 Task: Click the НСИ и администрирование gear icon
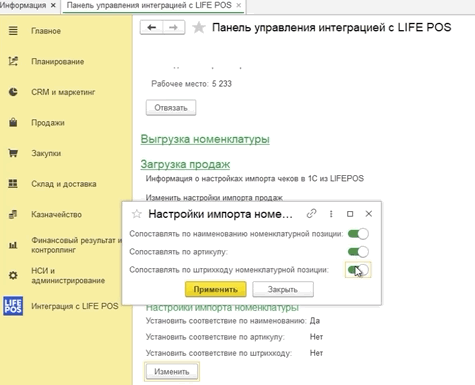pos(13,275)
